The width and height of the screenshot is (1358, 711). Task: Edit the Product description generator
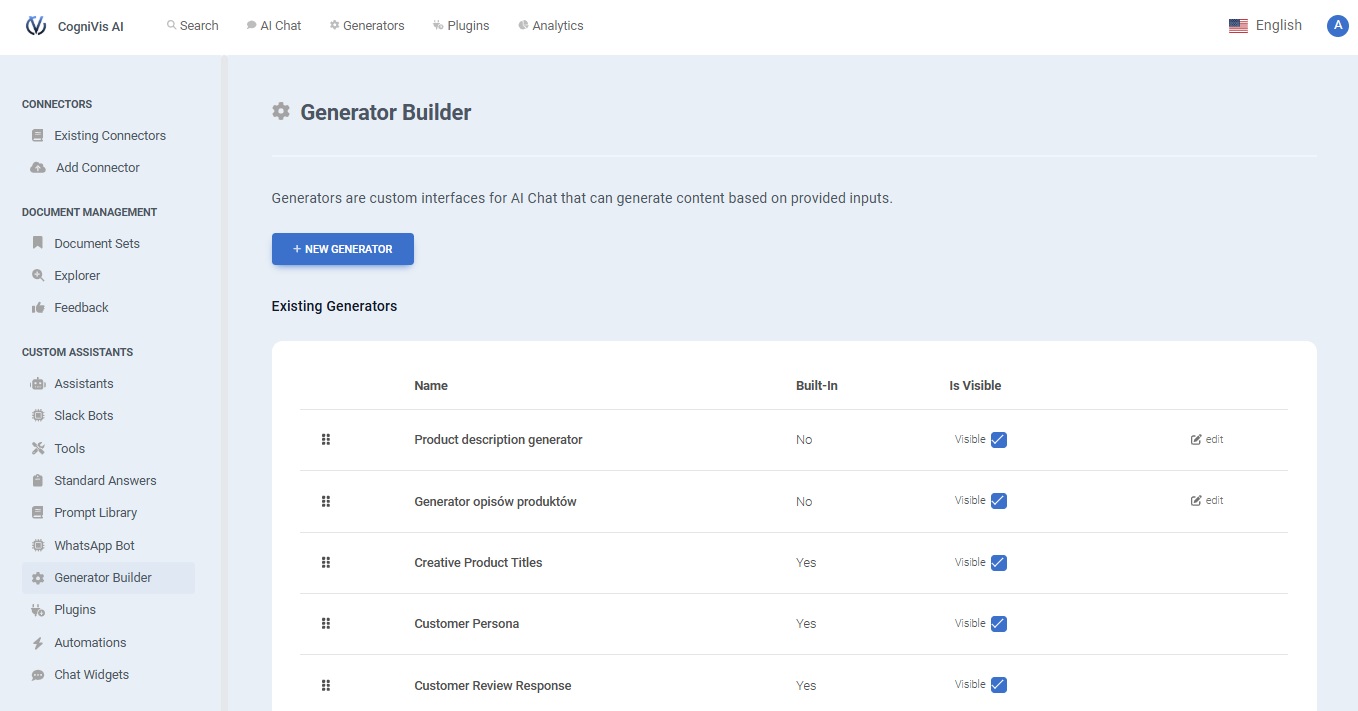[x=1207, y=440]
